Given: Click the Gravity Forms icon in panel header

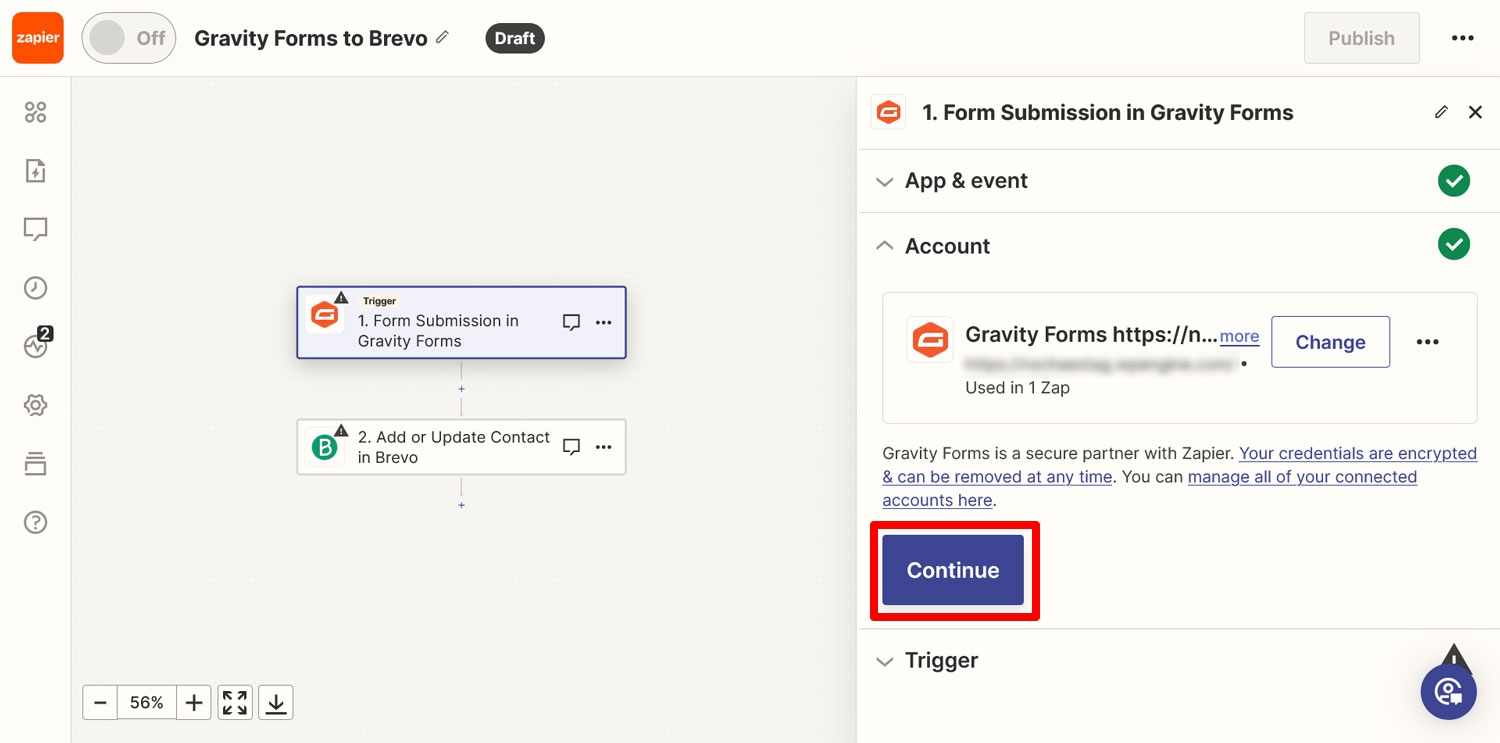Looking at the screenshot, I should coord(888,113).
